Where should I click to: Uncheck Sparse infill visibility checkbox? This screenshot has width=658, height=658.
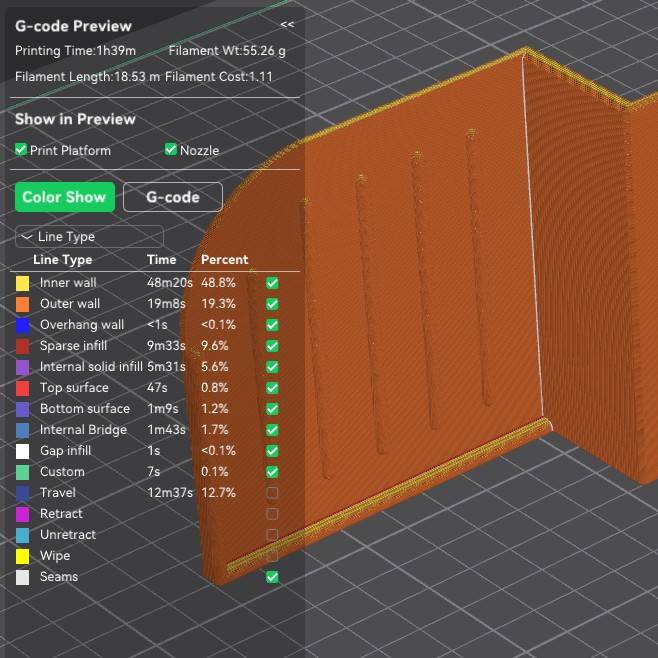point(272,346)
